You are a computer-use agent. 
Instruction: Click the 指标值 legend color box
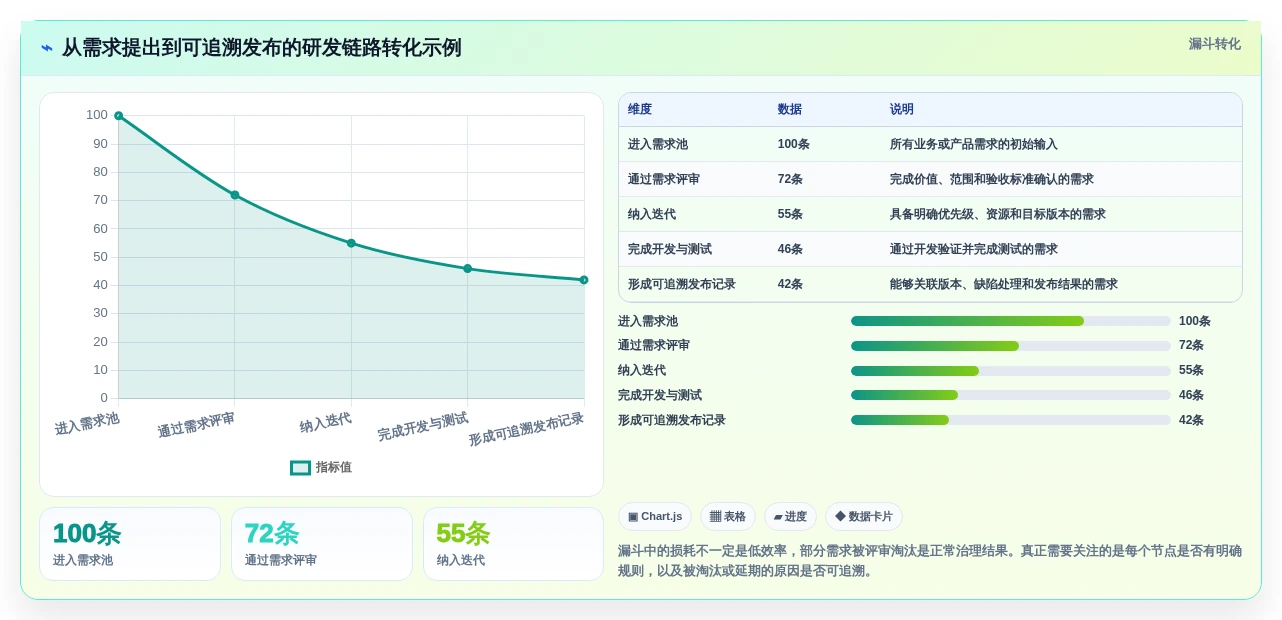point(300,467)
